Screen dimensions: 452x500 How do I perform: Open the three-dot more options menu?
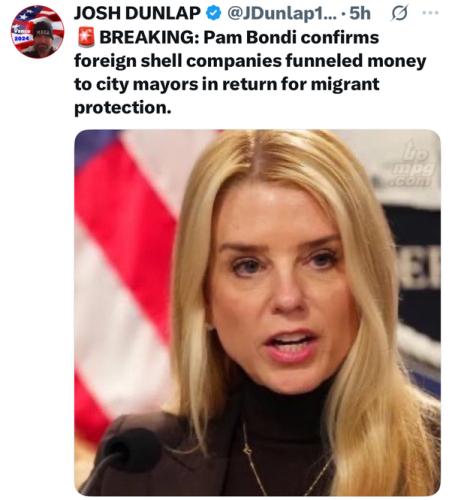[x=430, y=13]
